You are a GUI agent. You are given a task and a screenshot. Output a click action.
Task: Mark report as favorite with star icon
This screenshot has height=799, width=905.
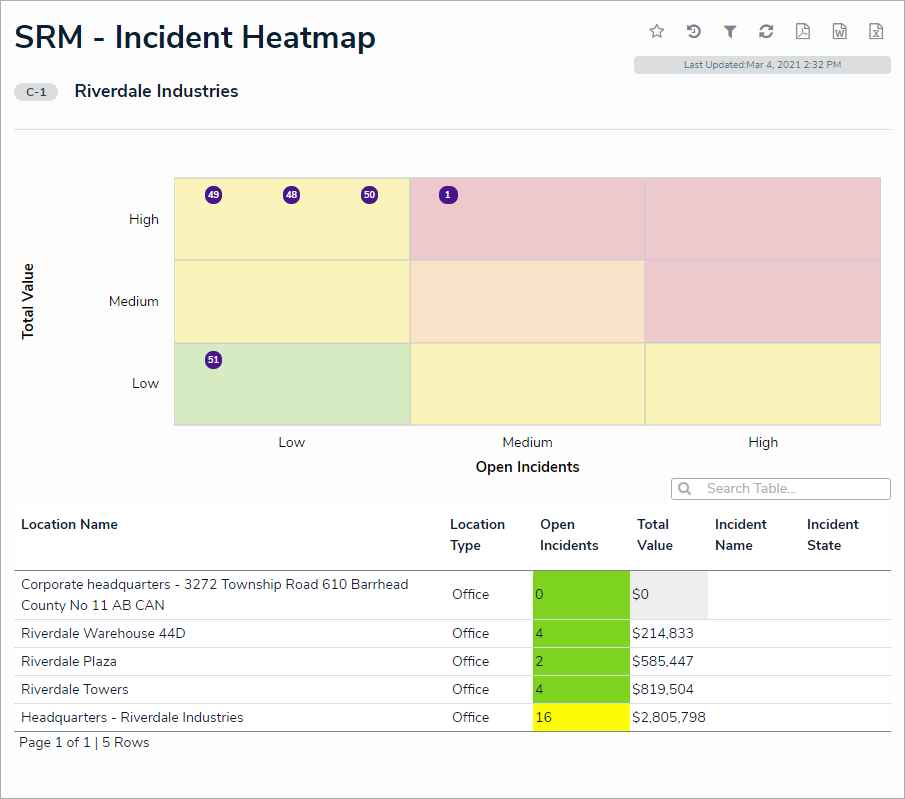click(x=657, y=32)
